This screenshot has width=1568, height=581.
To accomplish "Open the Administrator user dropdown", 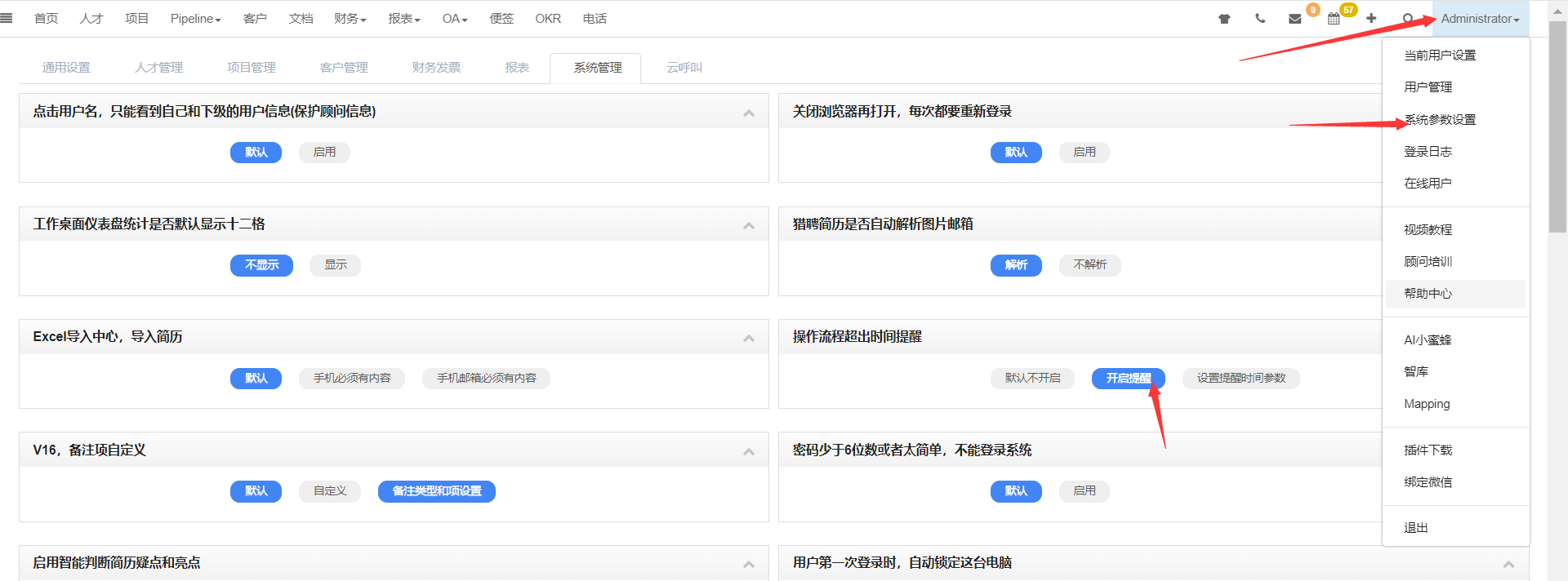I will [1480, 19].
